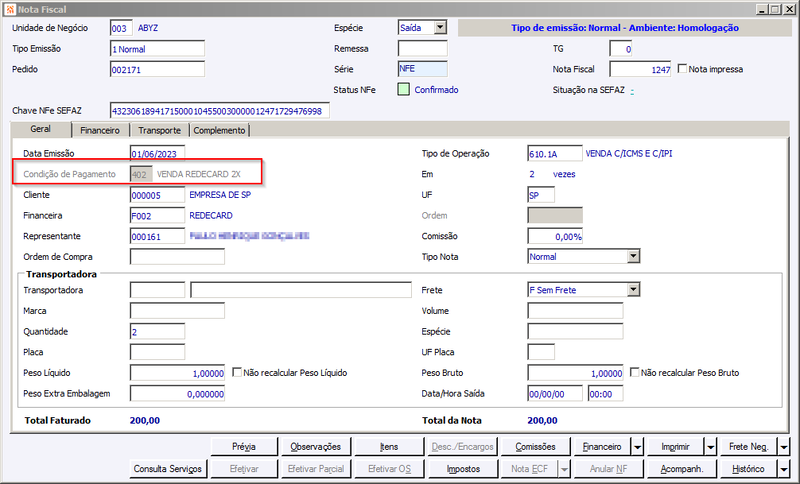Open the Complemento tab
This screenshot has width=800, height=484.
tap(219, 131)
